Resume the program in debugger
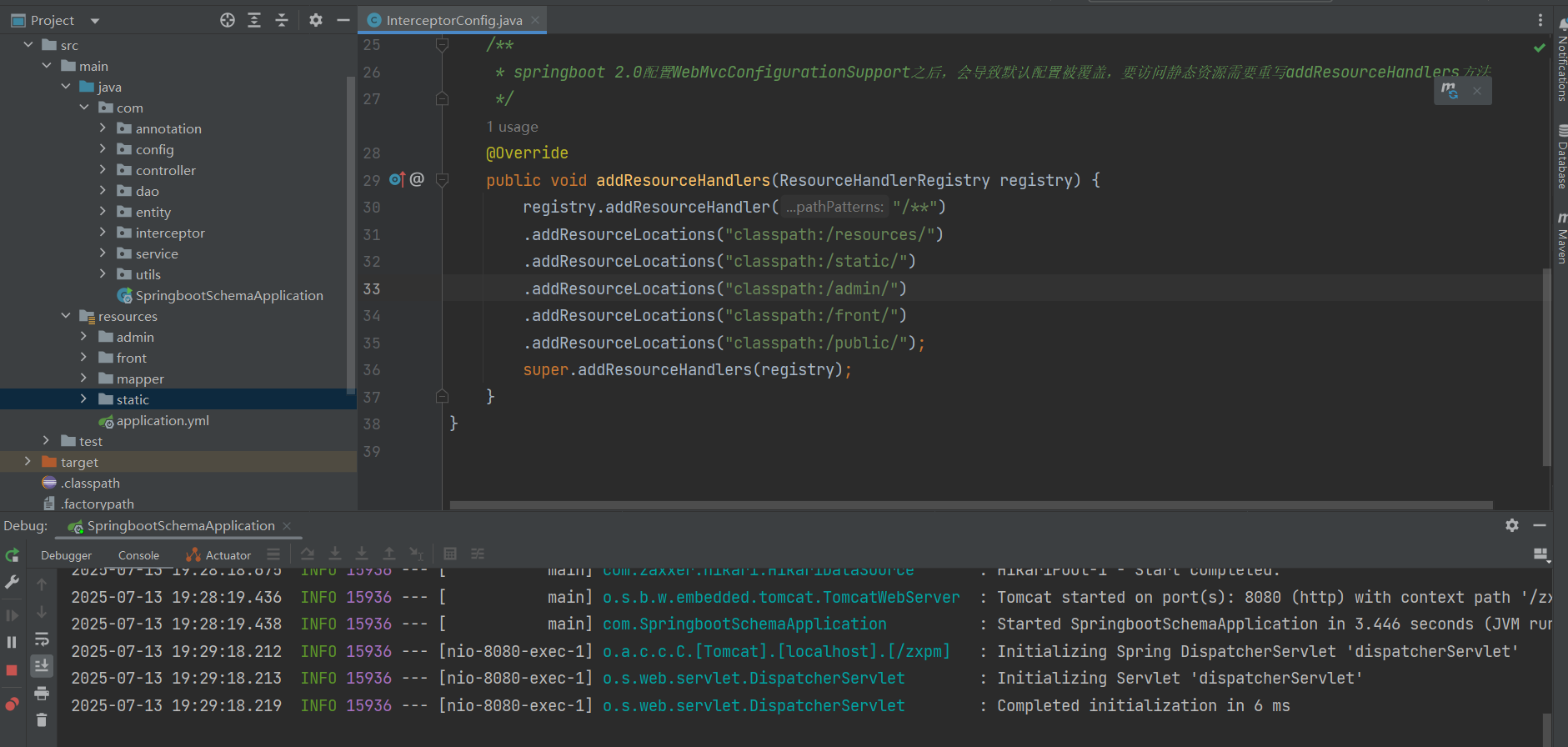 click(12, 615)
